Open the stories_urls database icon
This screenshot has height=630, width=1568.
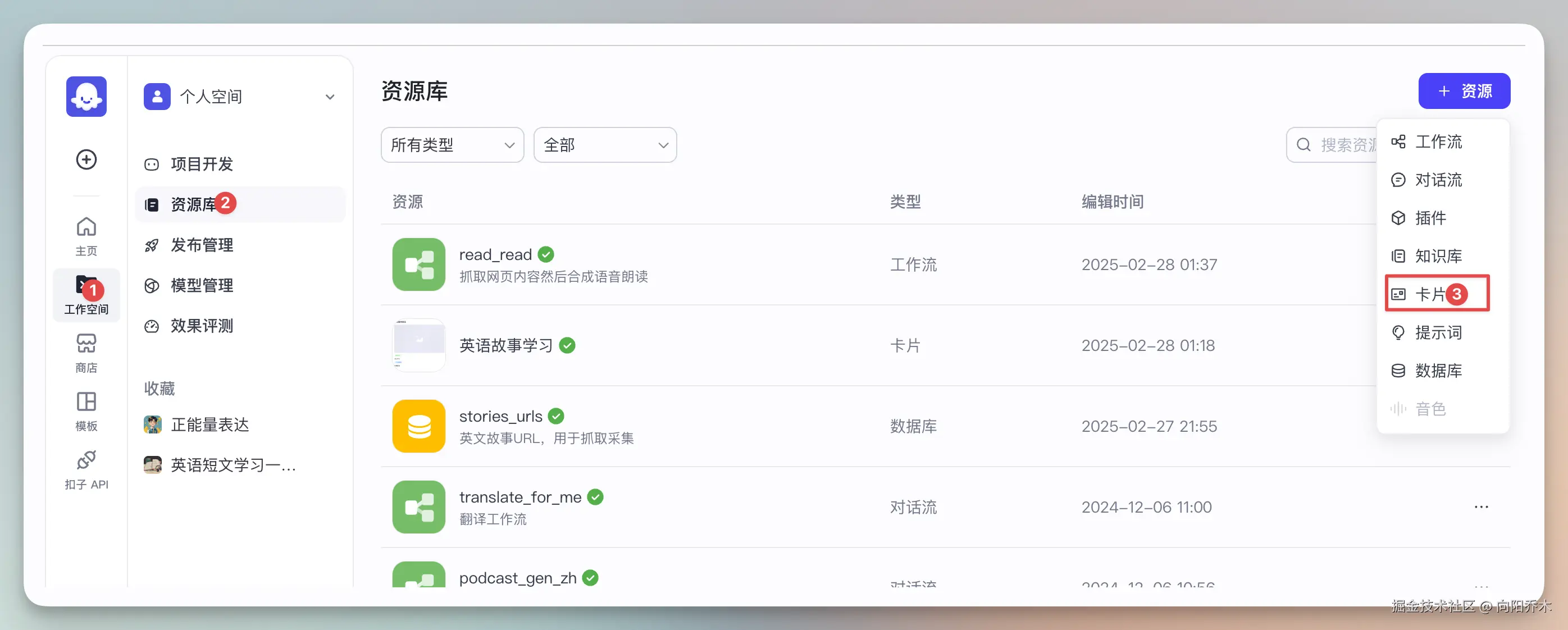(x=419, y=426)
